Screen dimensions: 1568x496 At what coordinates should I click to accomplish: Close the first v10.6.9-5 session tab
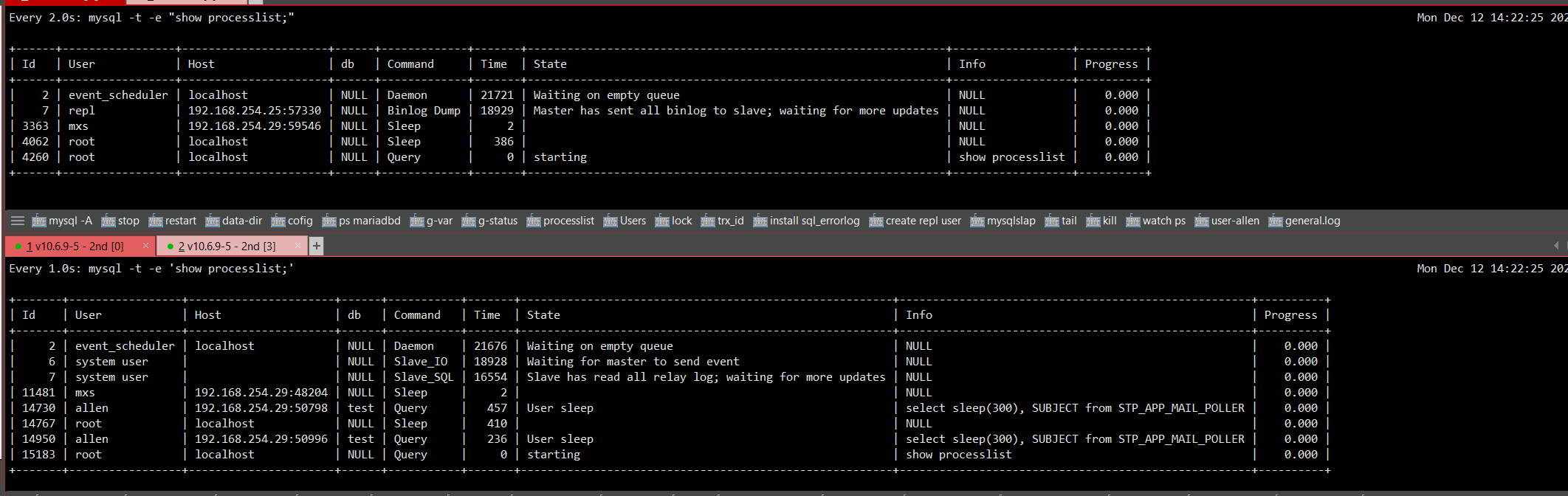pos(145,246)
